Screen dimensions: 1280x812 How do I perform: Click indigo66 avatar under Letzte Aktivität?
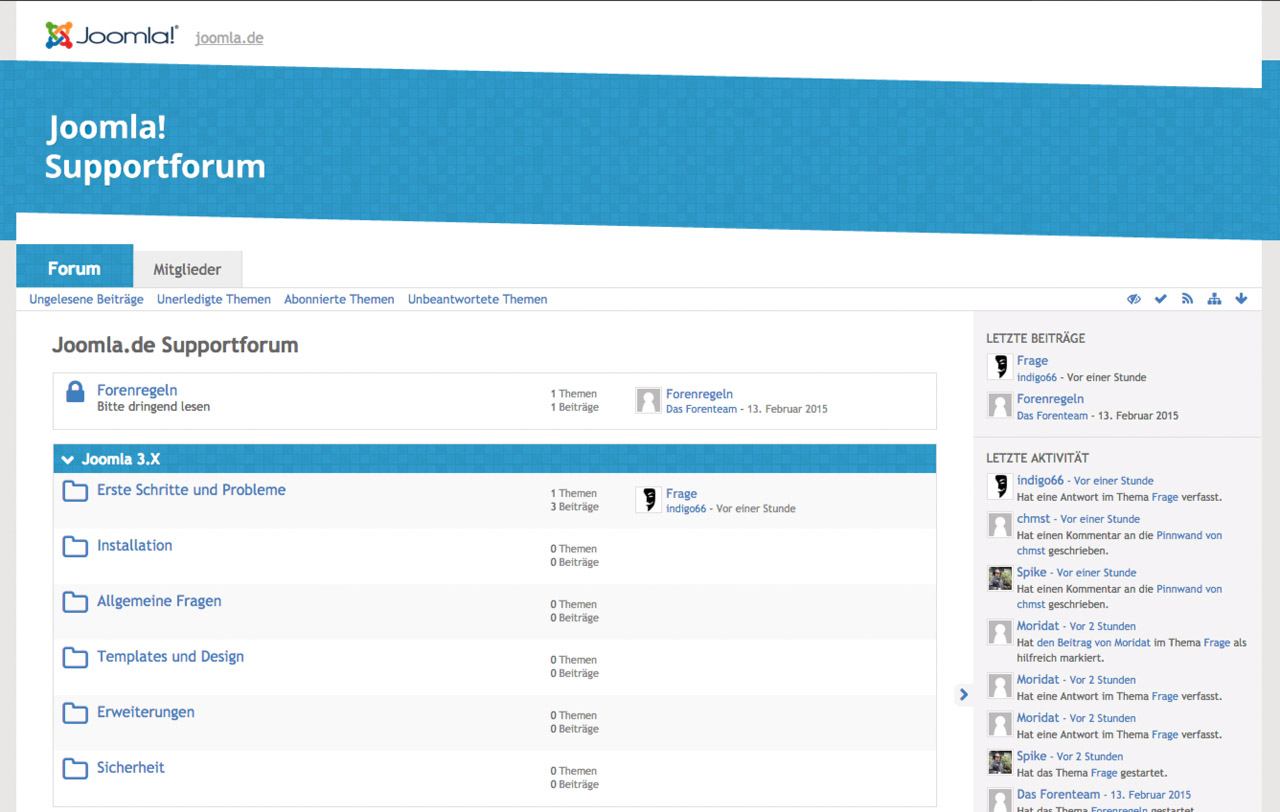click(1000, 486)
